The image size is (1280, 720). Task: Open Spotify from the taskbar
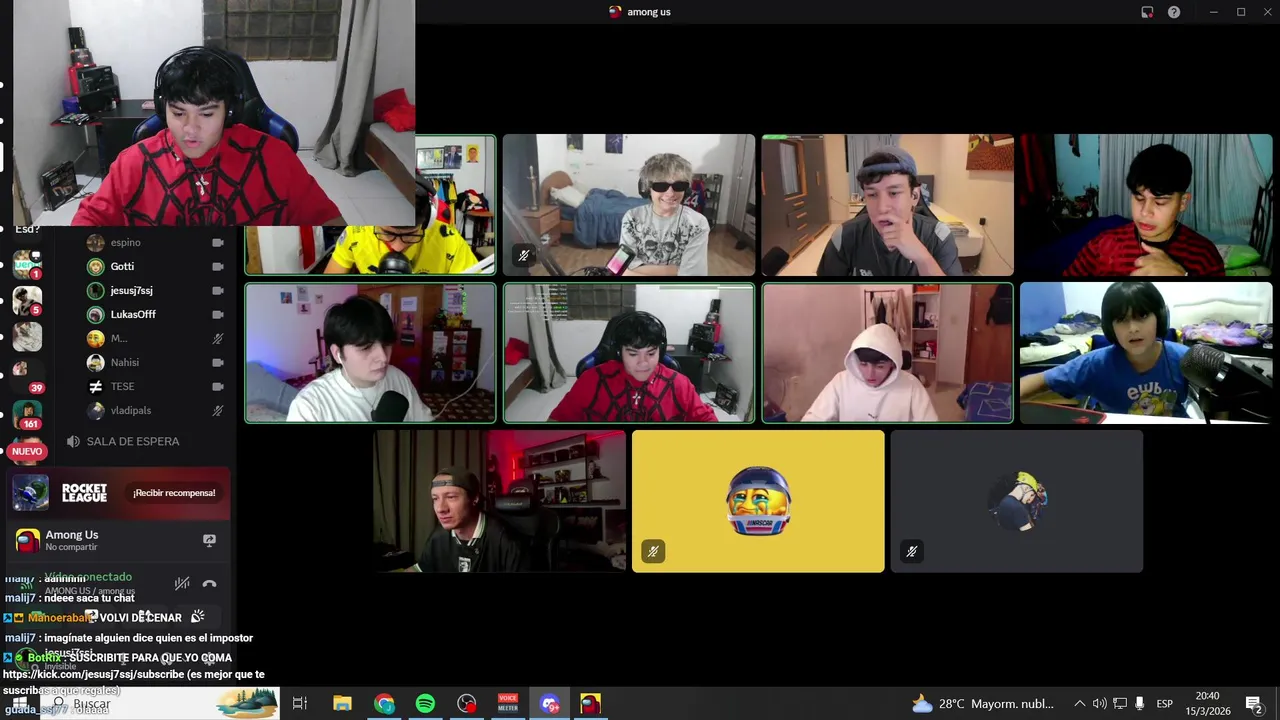click(x=425, y=704)
